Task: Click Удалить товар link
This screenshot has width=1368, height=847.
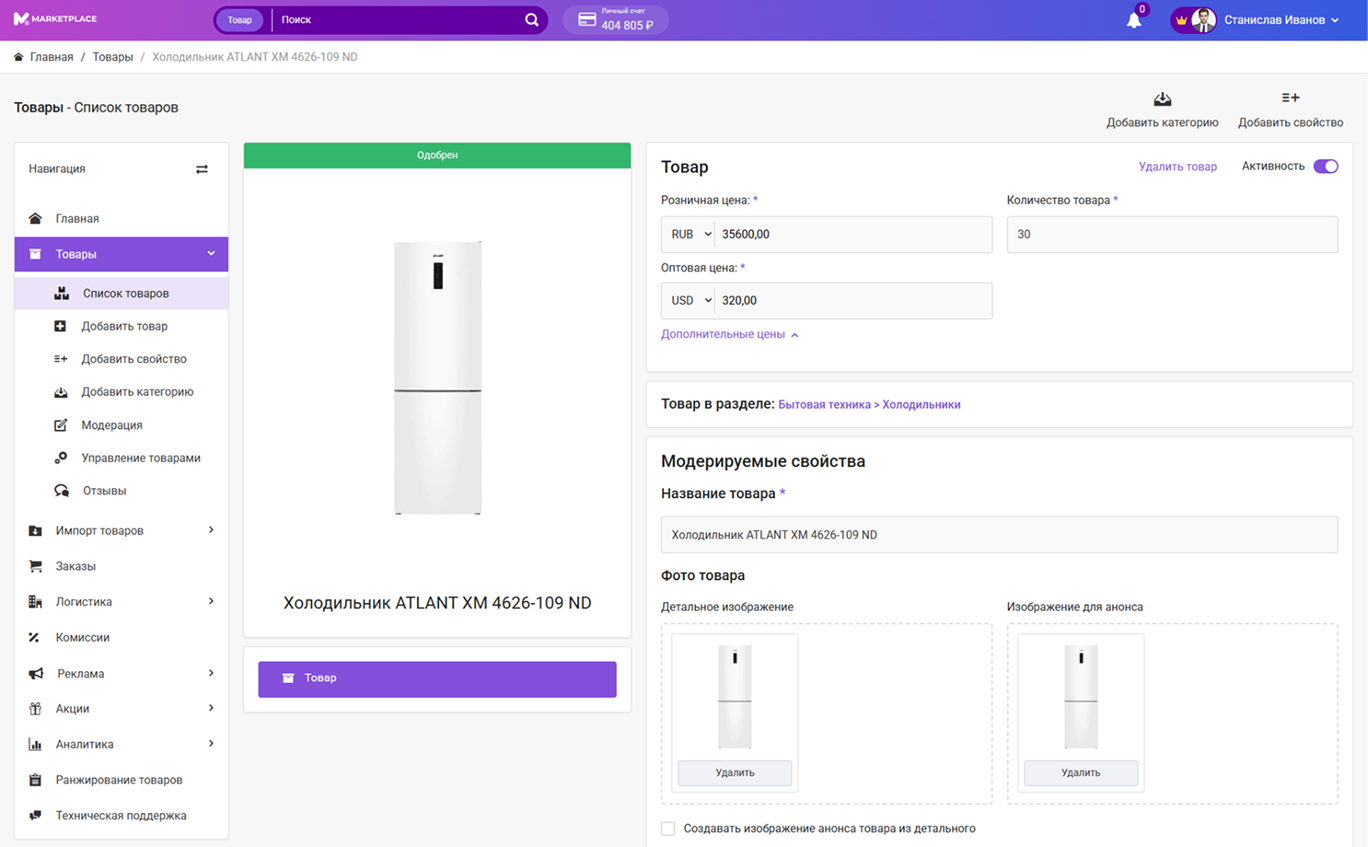Action: (x=1178, y=167)
